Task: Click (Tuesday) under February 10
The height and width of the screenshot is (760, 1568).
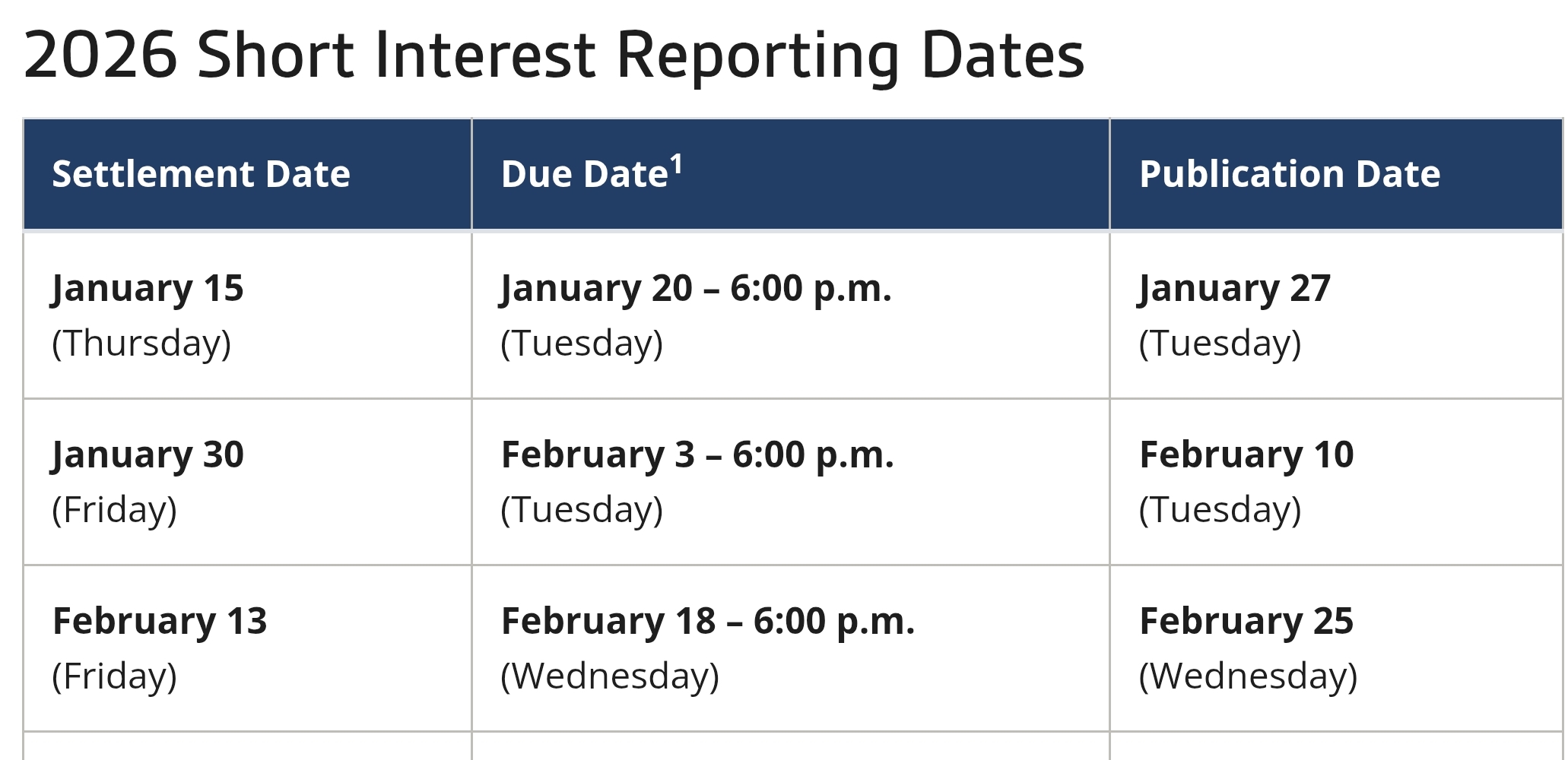Action: [x=1220, y=509]
